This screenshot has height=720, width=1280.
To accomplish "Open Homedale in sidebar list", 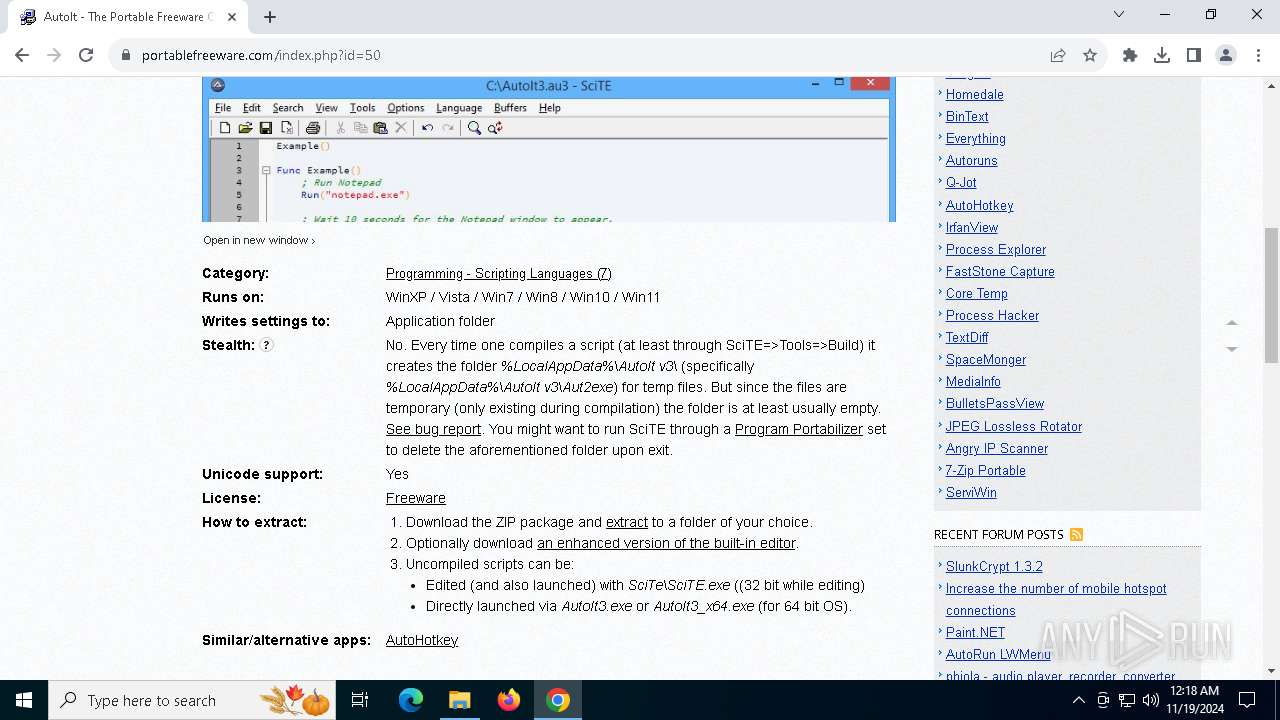I will (975, 94).
